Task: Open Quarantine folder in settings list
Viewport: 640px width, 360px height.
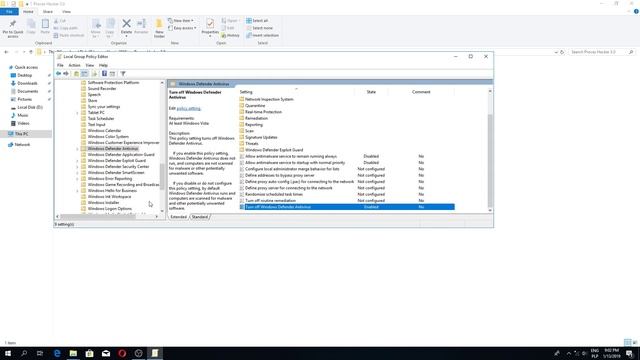Action: click(255, 106)
